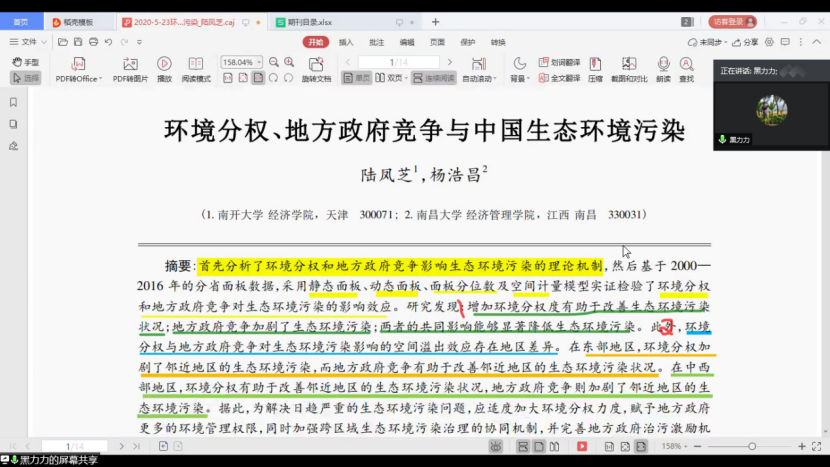This screenshot has width=830, height=467.
Task: Zoom out with the minus magnifier
Action: 274,62
